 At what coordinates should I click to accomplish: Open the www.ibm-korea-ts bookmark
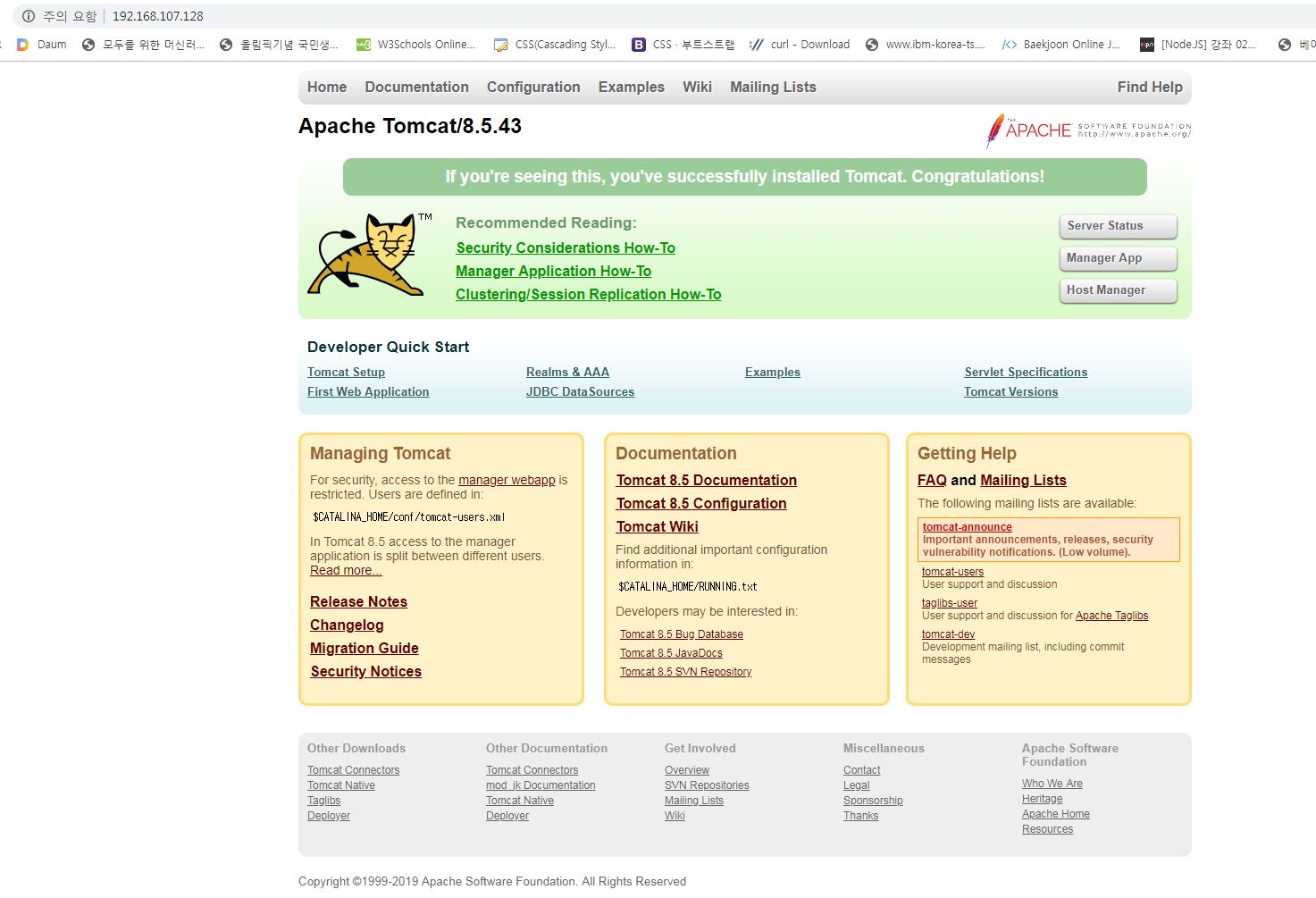[x=925, y=45]
